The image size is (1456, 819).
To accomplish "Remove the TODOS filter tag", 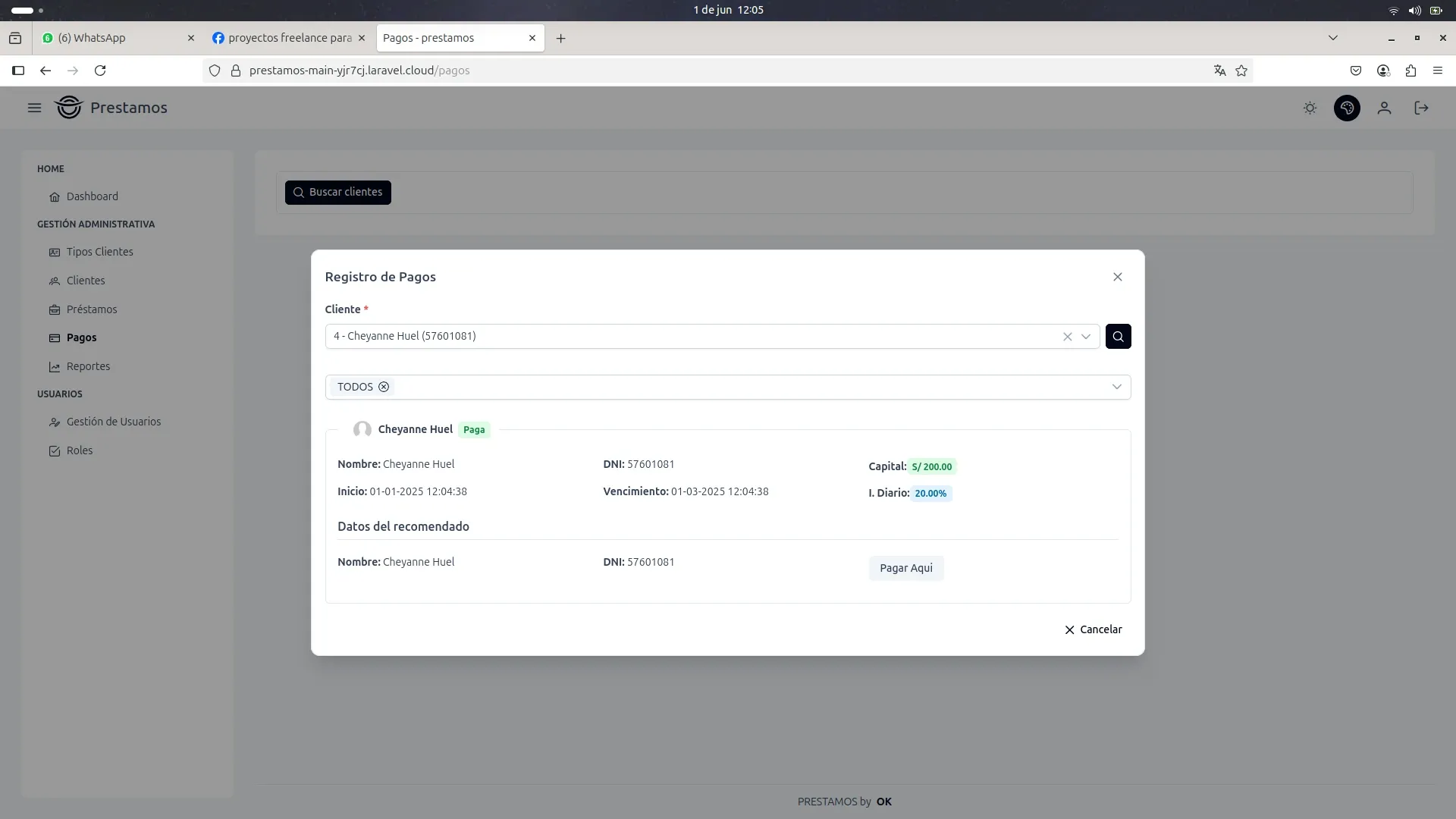I will point(384,387).
